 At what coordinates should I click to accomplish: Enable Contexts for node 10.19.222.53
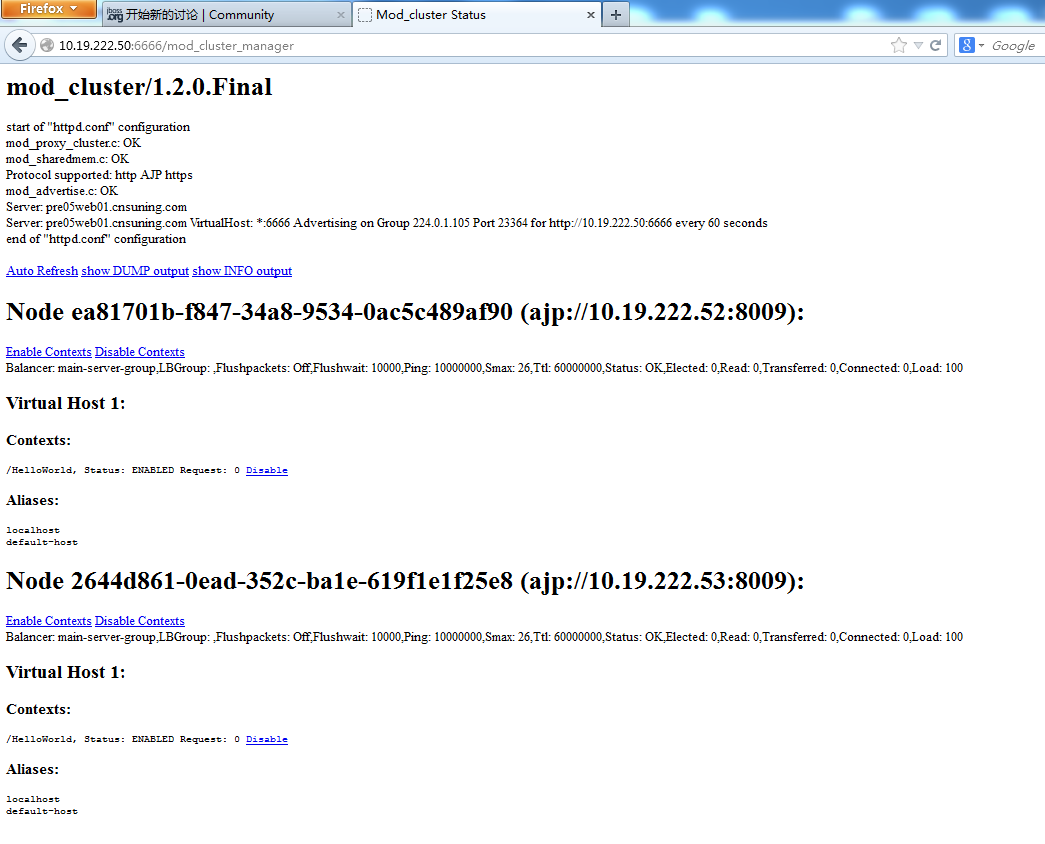(49, 621)
